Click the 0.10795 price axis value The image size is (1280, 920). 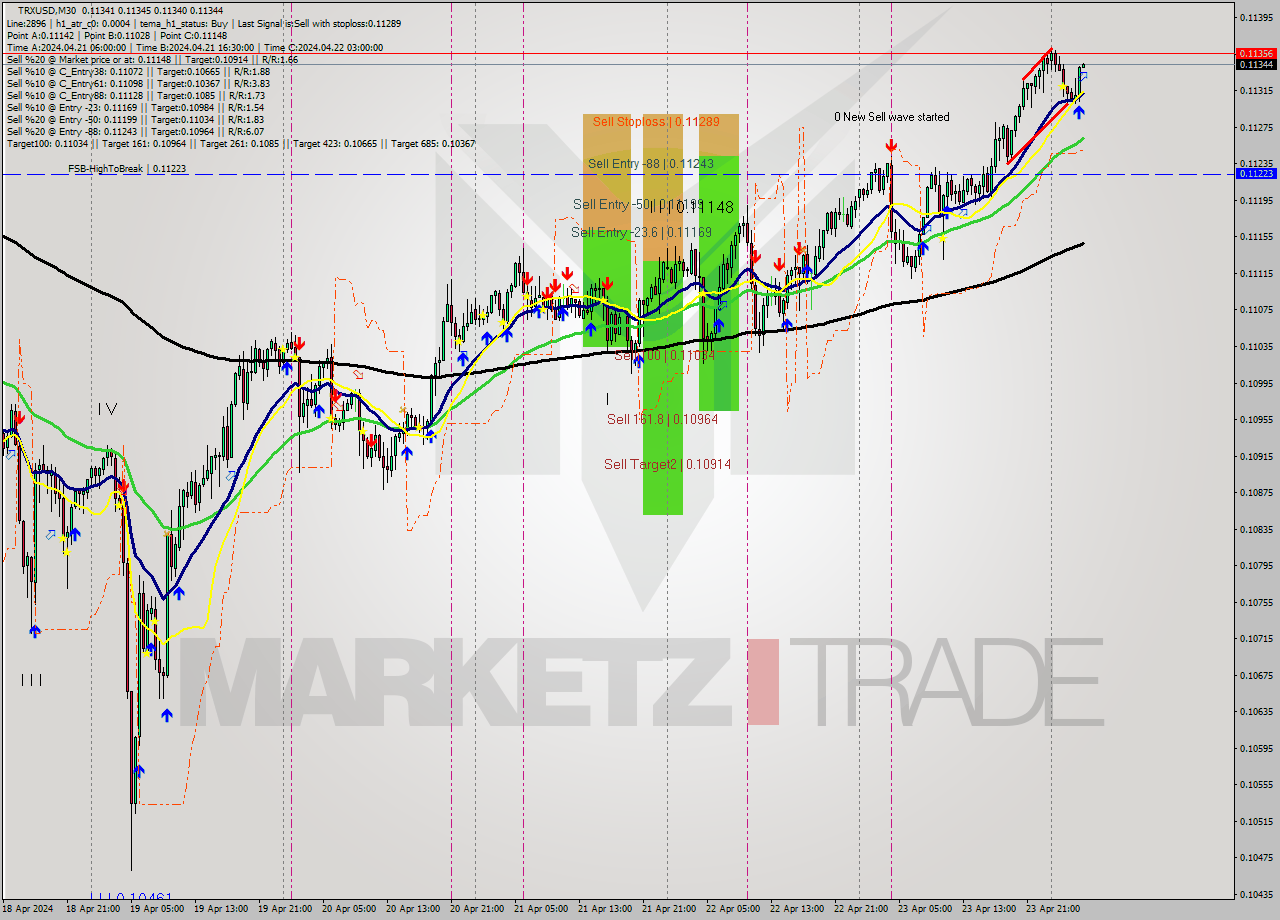pos(1255,565)
